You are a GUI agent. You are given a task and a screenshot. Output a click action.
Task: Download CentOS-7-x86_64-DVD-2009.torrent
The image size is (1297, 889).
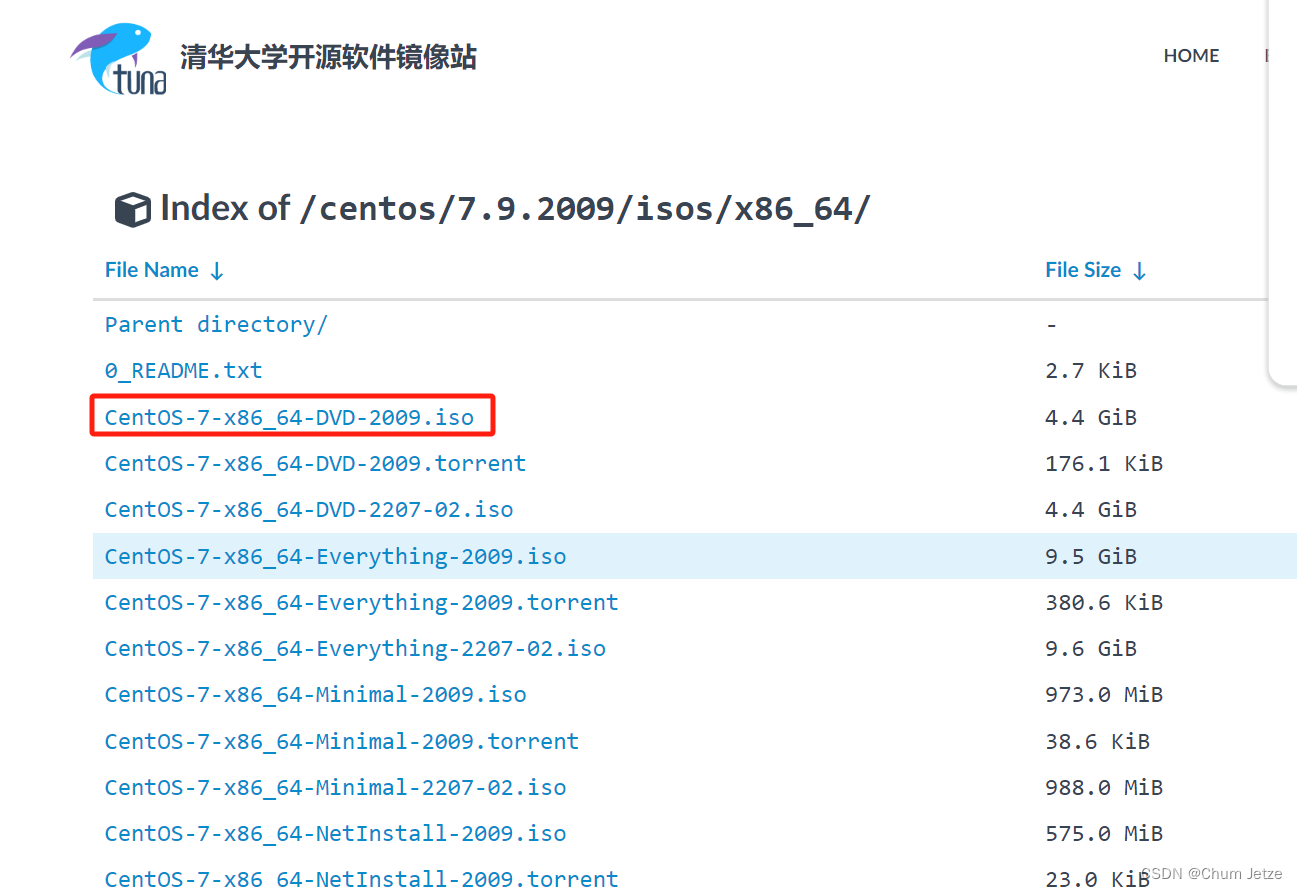(315, 463)
